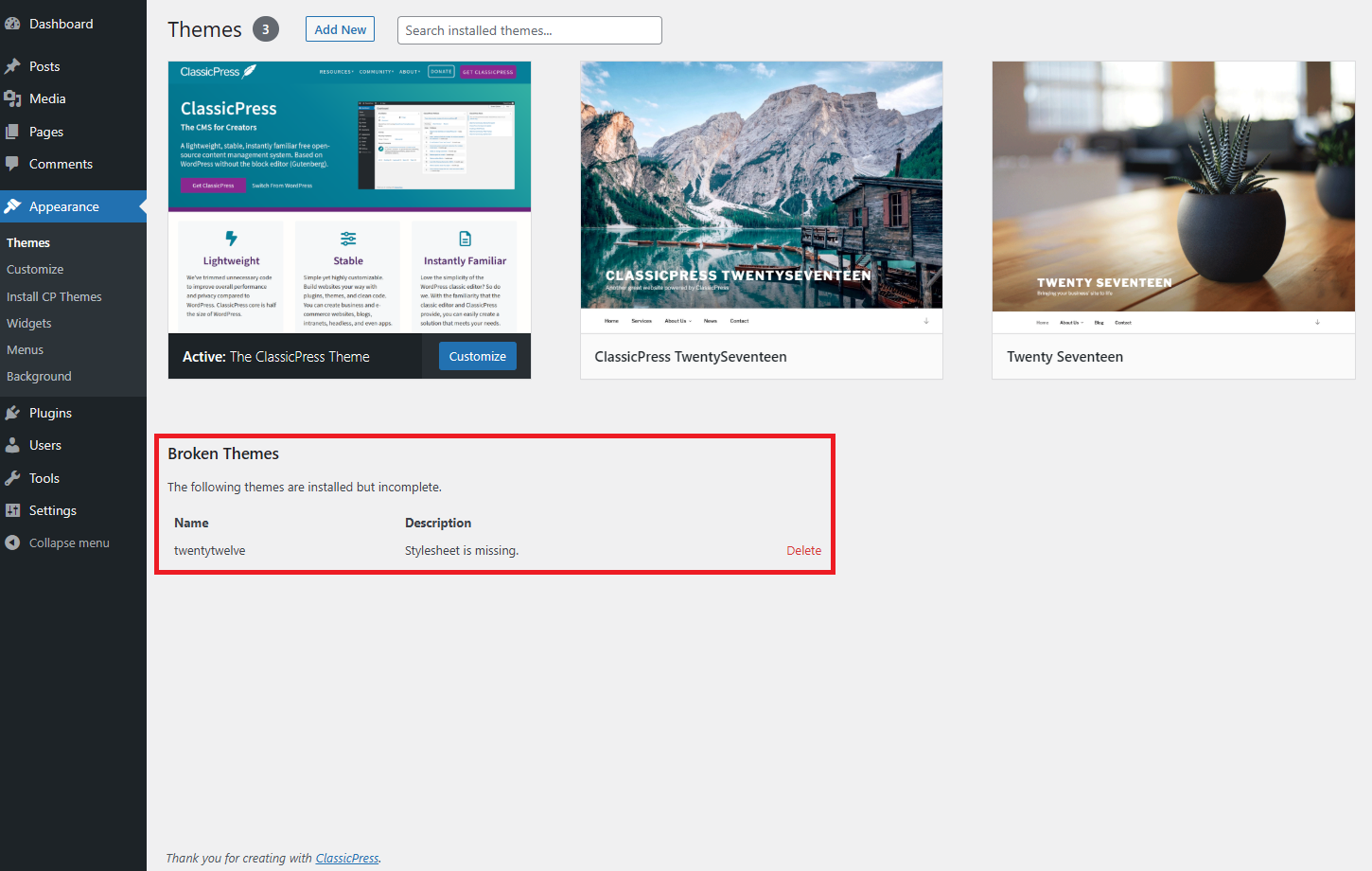This screenshot has width=1372, height=871.
Task: Click the ClassicPress footer link
Action: pos(347,858)
